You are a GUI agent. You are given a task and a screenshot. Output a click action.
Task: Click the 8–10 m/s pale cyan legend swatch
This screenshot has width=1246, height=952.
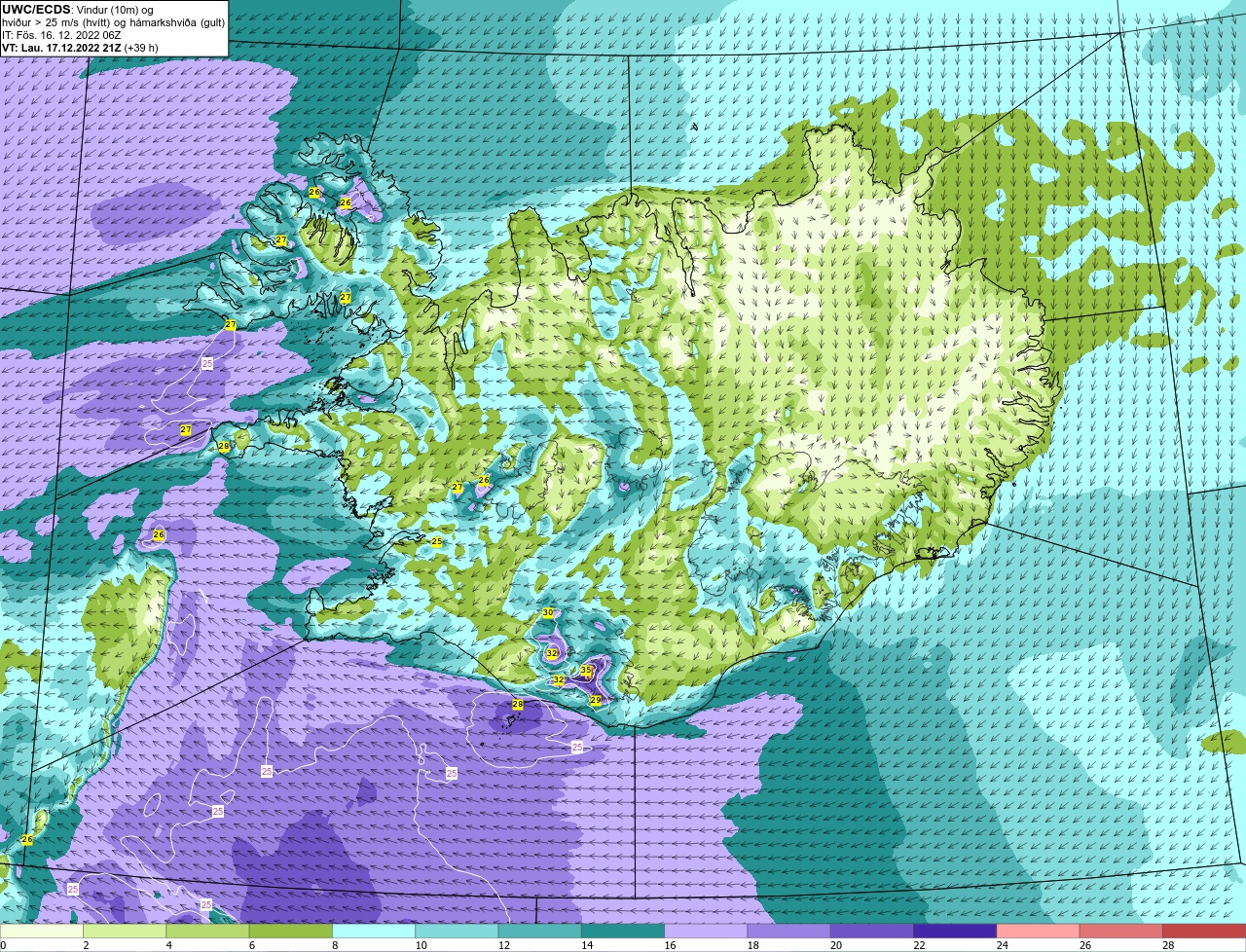pos(374,932)
